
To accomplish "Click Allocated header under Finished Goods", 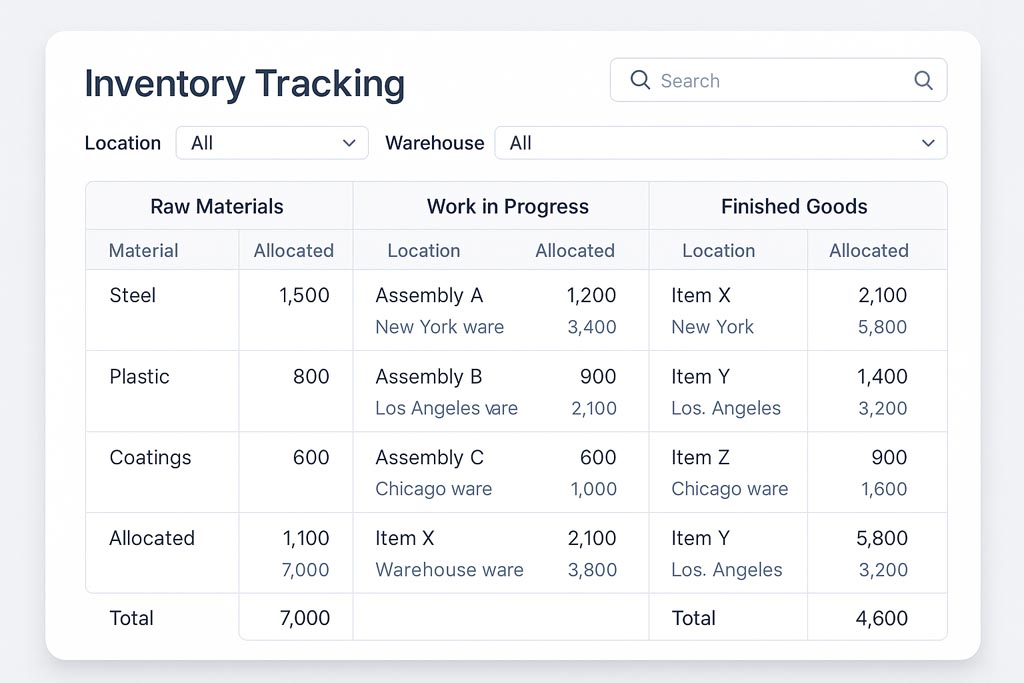I will pos(869,251).
